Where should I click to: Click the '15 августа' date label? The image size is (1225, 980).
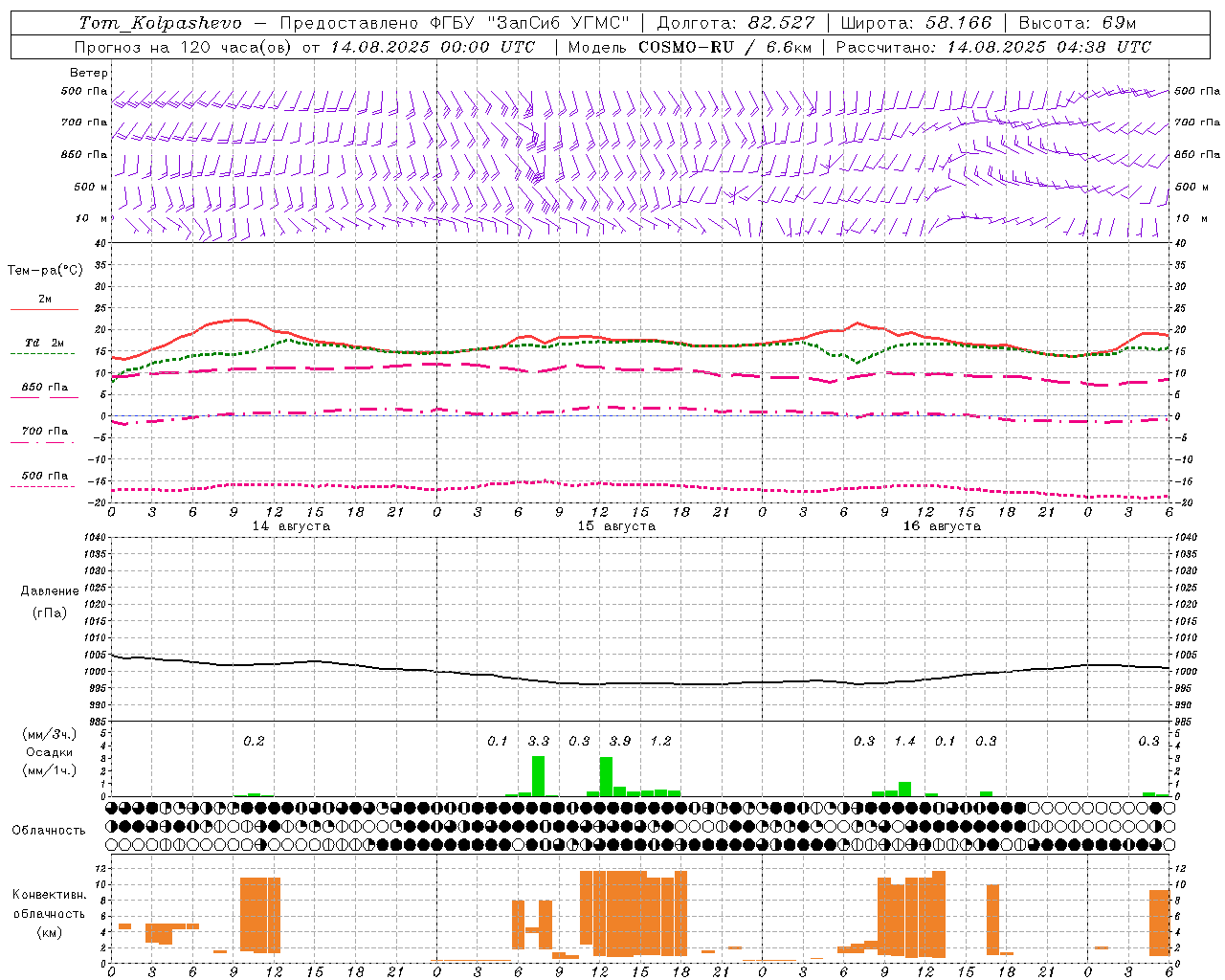point(616,526)
